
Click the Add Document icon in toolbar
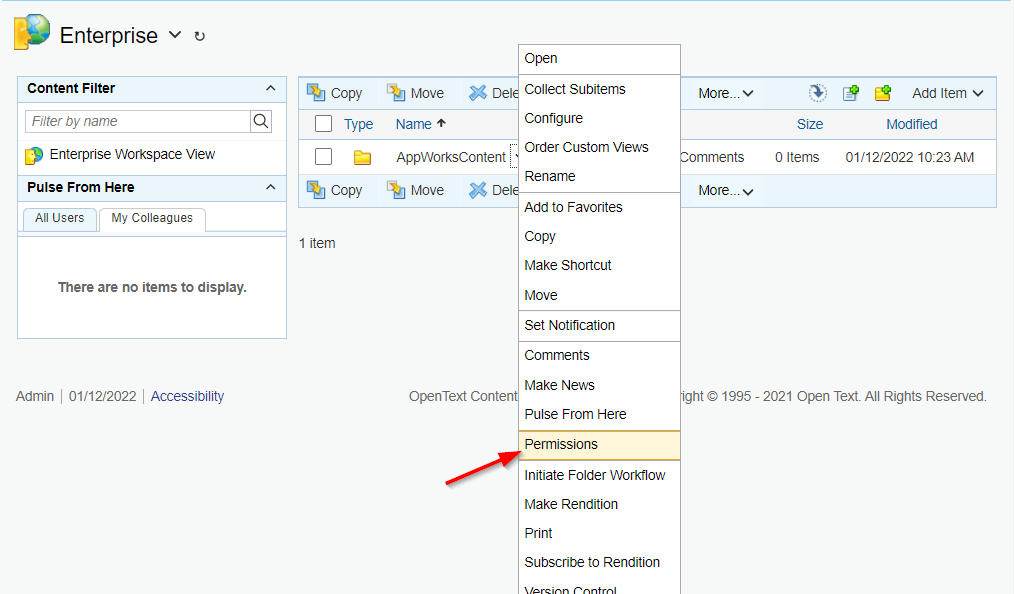pos(851,93)
